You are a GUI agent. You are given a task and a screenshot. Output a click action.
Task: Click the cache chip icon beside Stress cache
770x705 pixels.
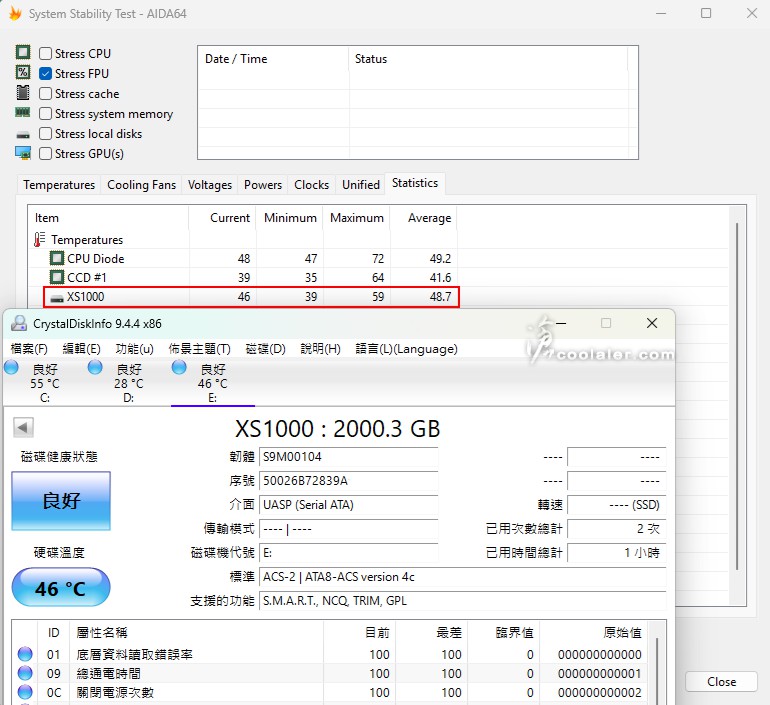coord(23,92)
